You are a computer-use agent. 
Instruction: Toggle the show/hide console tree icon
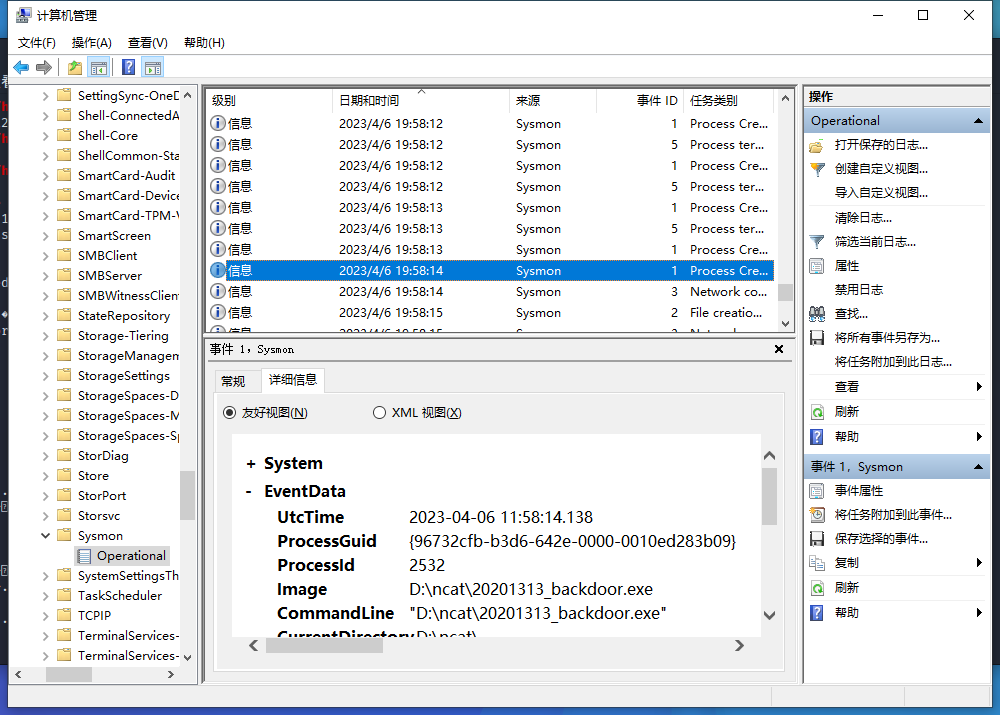coord(99,67)
